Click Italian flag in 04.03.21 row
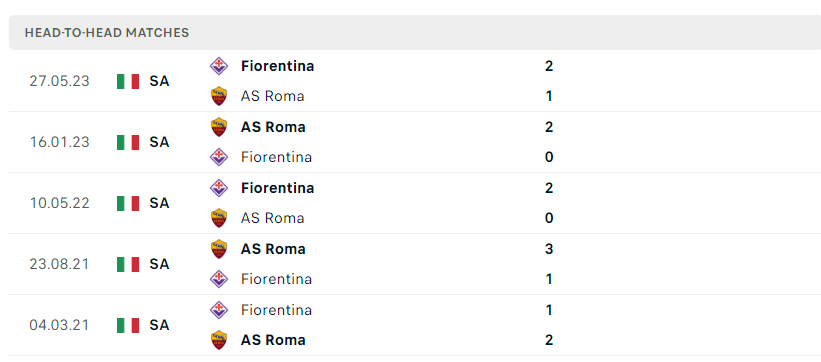 [128, 325]
